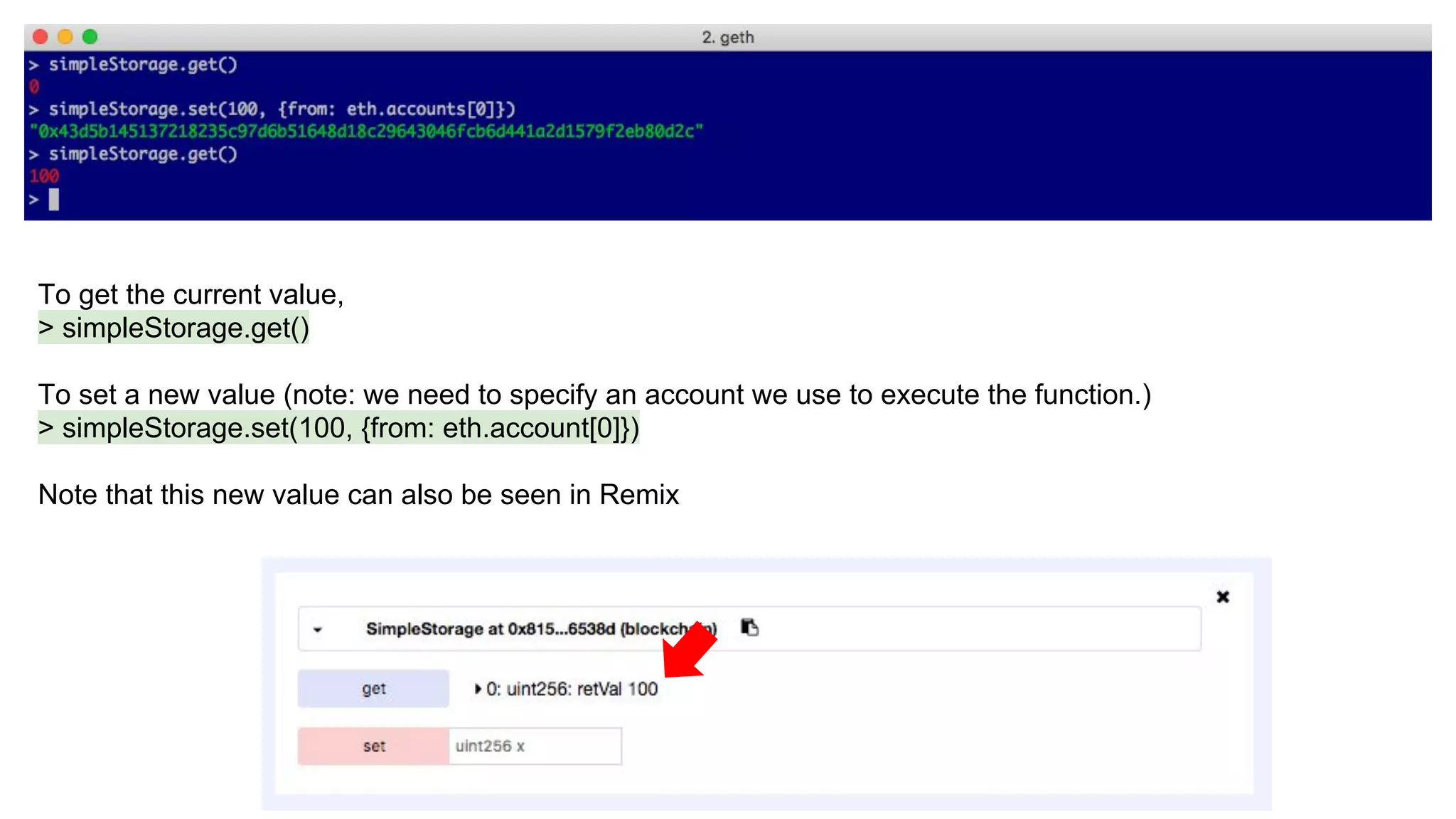This screenshot has height=819, width=1456.
Task: Collapse the SimpleStorage contract instance caret
Action: tap(318, 630)
